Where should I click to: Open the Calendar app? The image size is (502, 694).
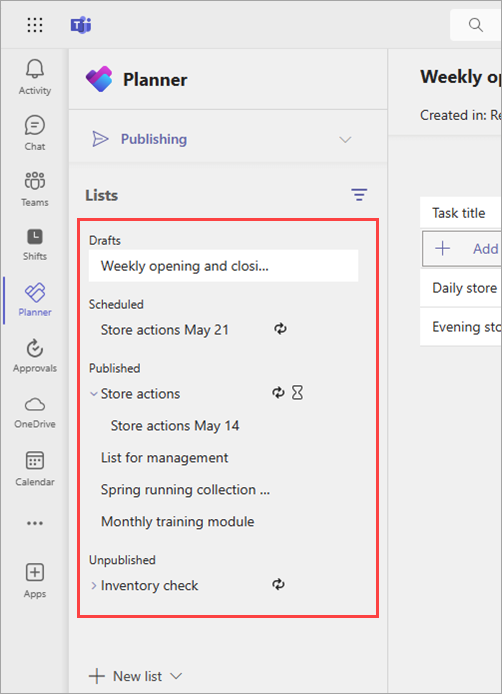[35, 461]
